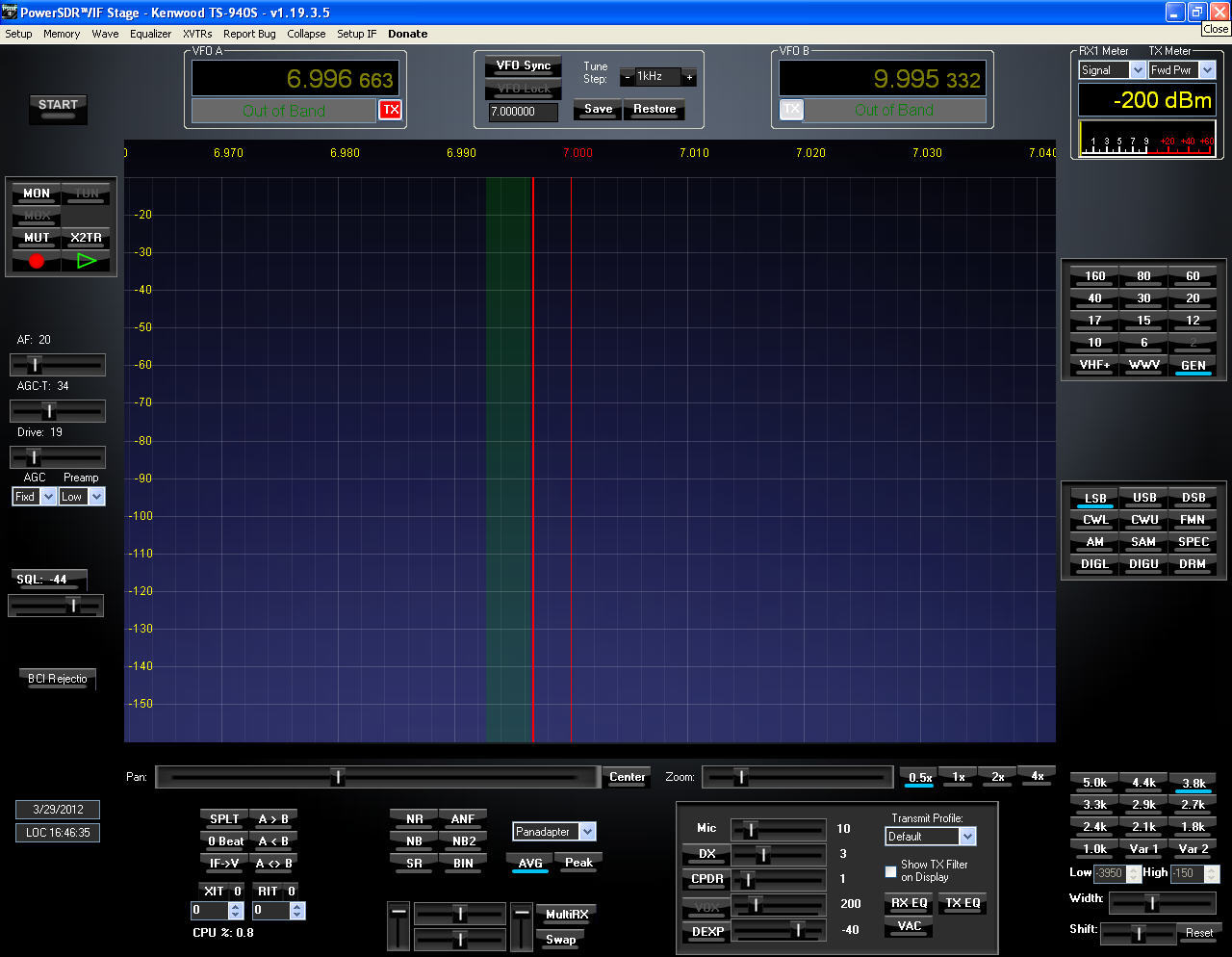Screen dimensions: 1232x957
Task: Open the XVTRs menu
Action: click(197, 34)
